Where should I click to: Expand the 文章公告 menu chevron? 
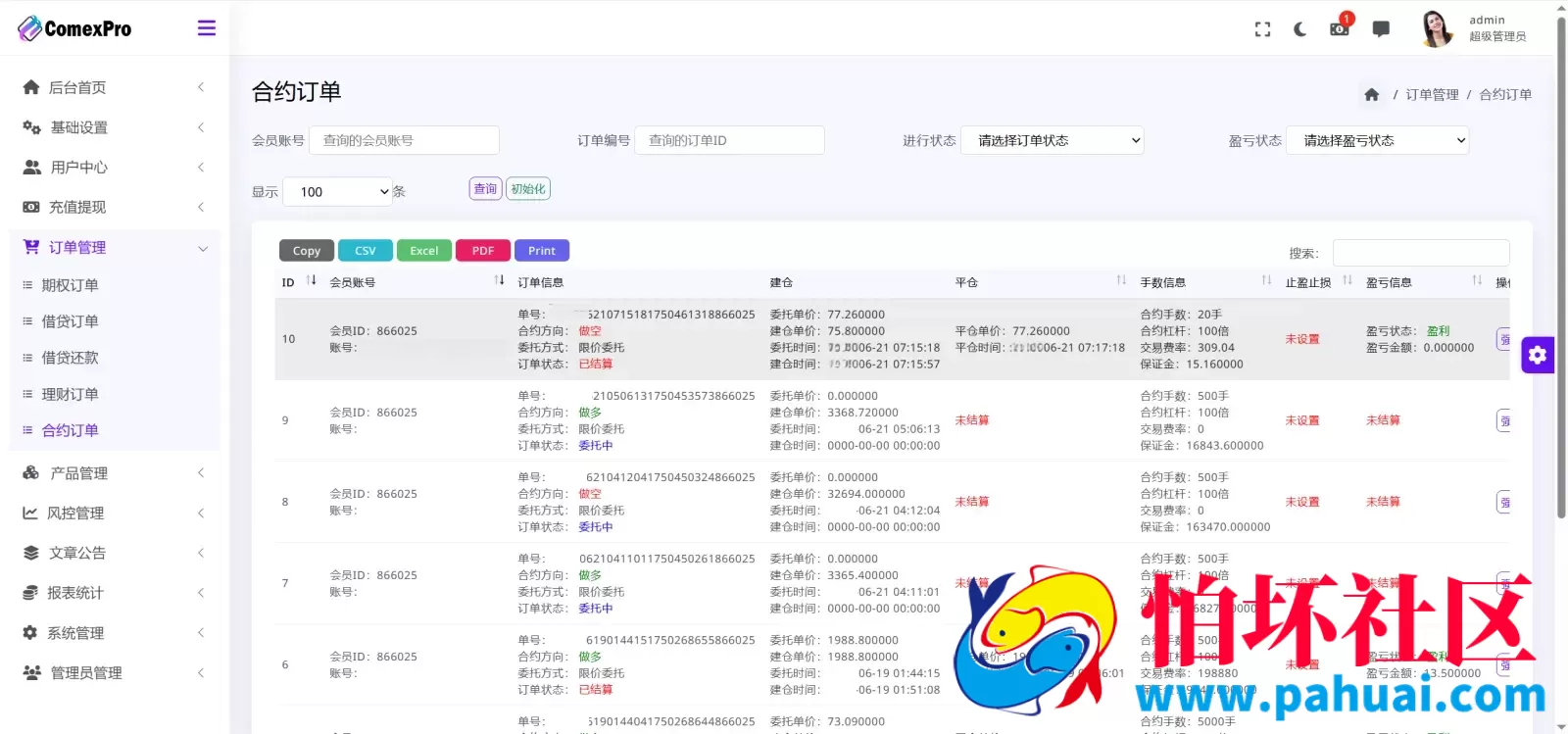(201, 553)
